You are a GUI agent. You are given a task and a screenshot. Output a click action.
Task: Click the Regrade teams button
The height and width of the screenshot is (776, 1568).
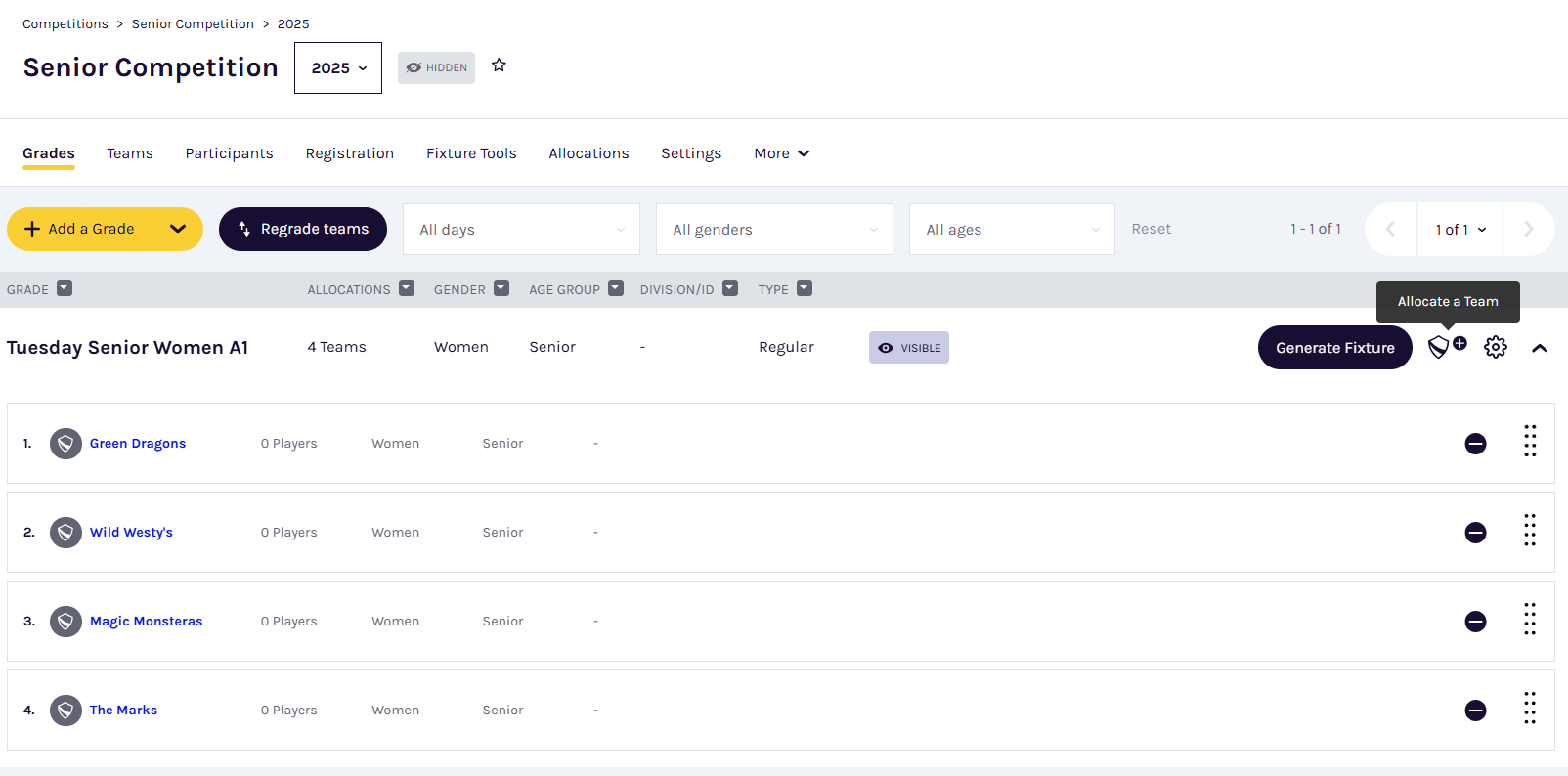coord(303,229)
